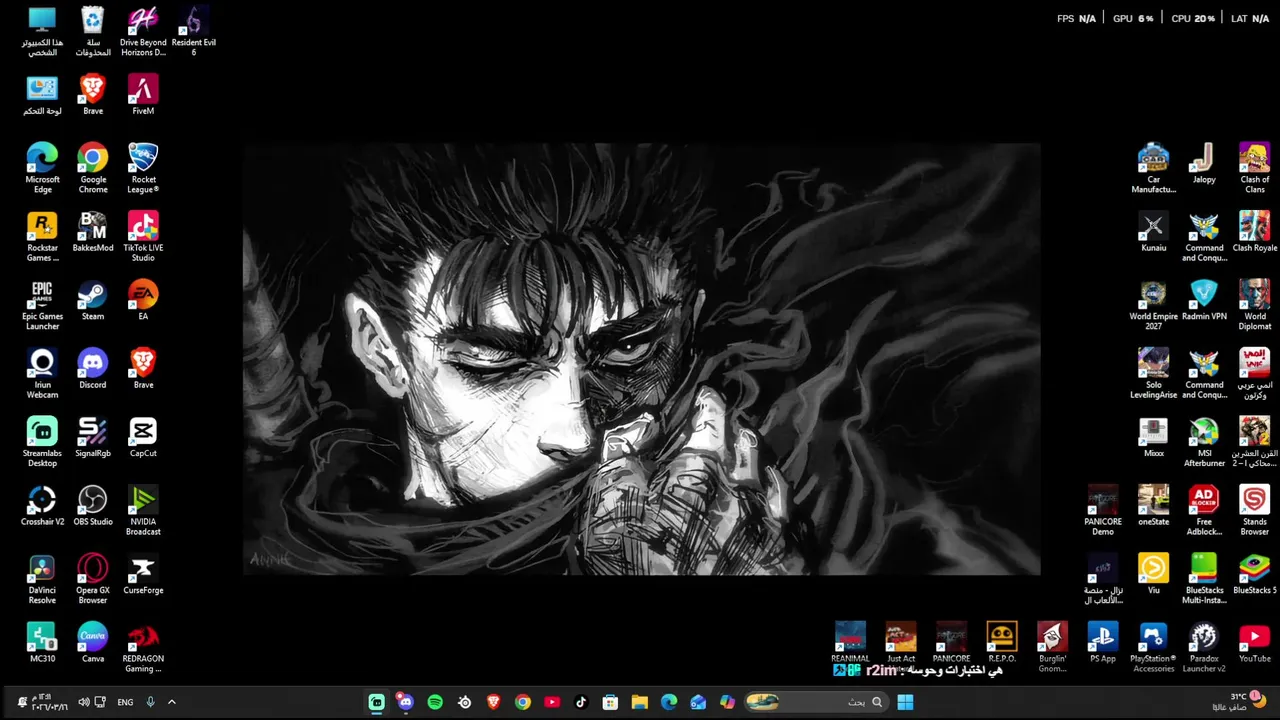Open Free Adblocker desktop icon
Image resolution: width=1280 pixels, height=720 pixels.
tap(1204, 510)
